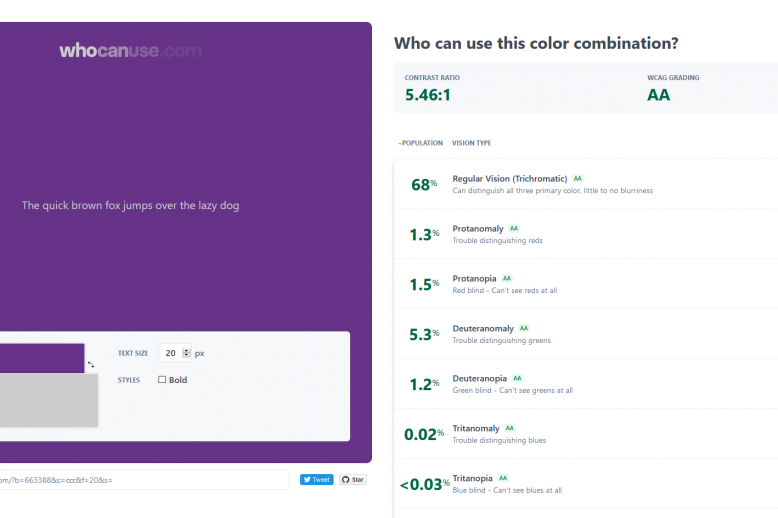The image size is (778, 518).
Task: Click the Tweet button
Action: pyautogui.click(x=316, y=480)
